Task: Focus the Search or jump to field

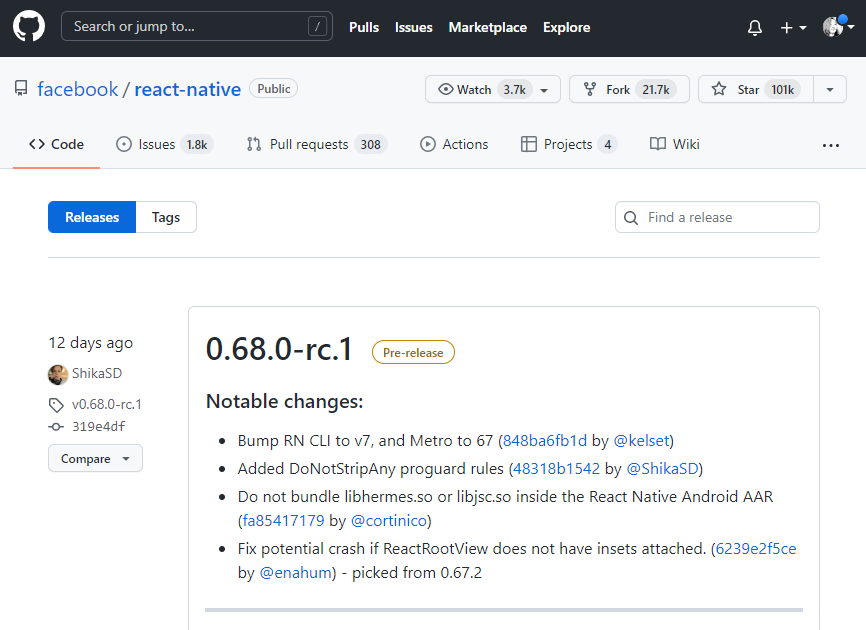Action: pos(197,26)
